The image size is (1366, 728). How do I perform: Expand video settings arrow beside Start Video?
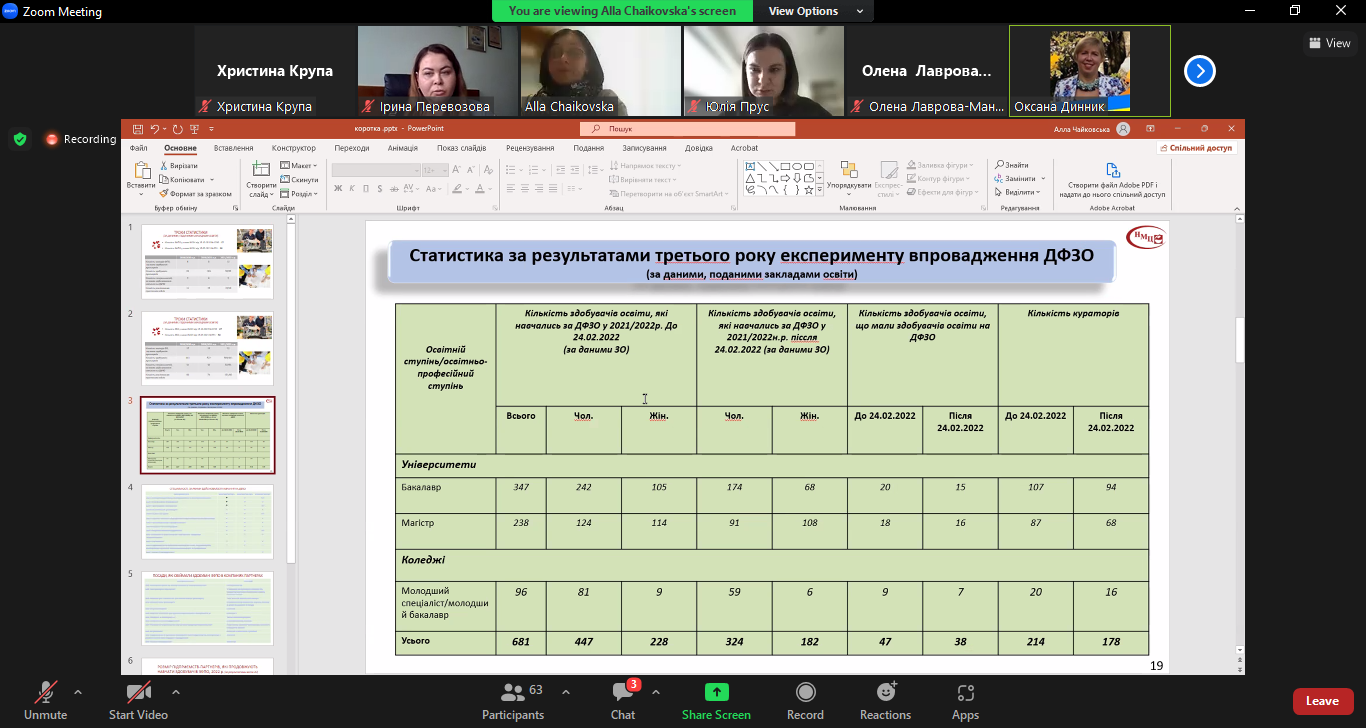[x=176, y=692]
